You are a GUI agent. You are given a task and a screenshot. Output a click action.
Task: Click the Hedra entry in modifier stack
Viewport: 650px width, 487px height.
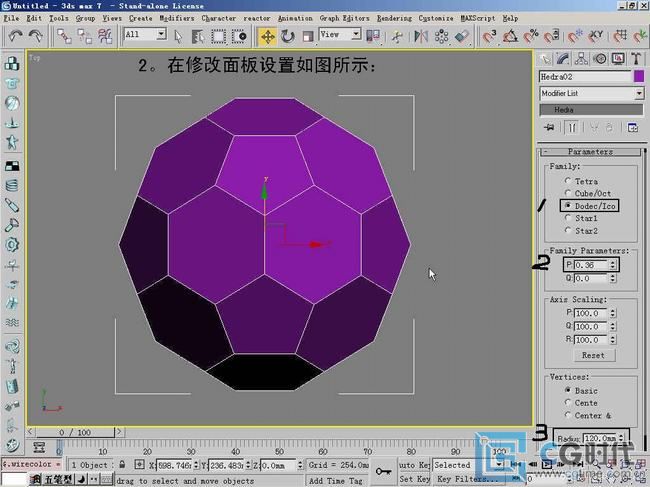click(x=591, y=110)
